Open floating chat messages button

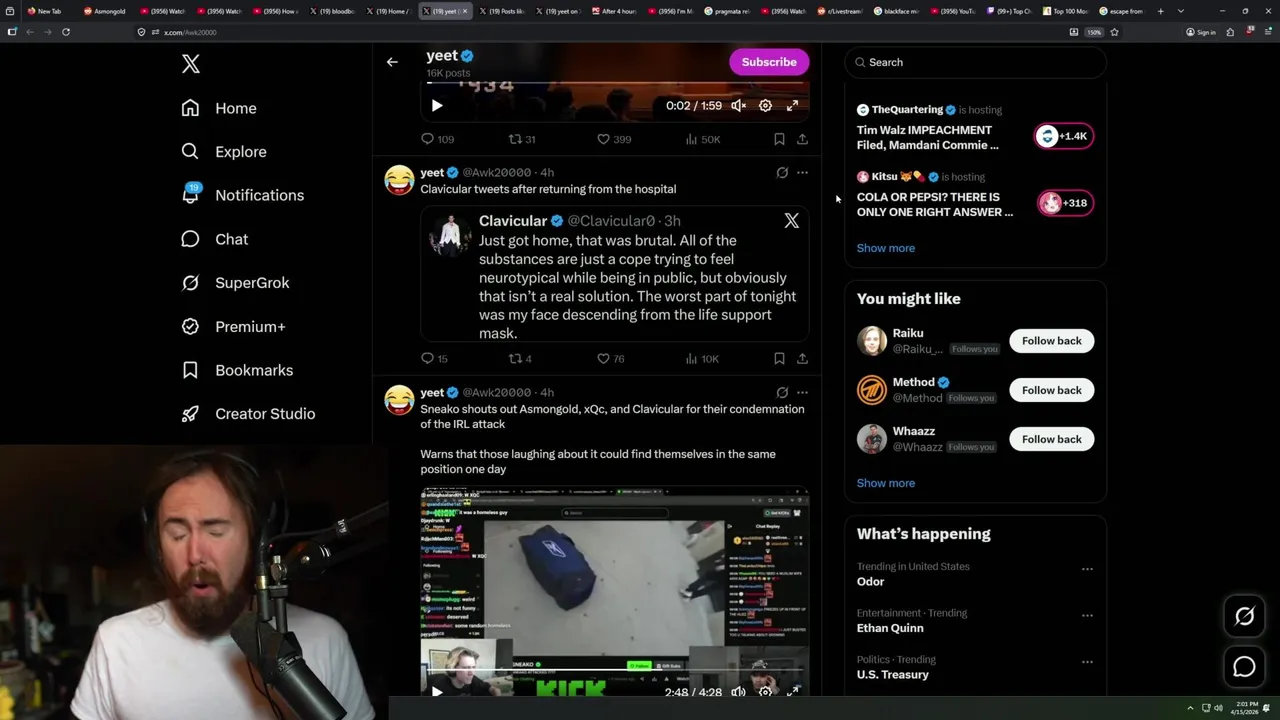point(1244,667)
